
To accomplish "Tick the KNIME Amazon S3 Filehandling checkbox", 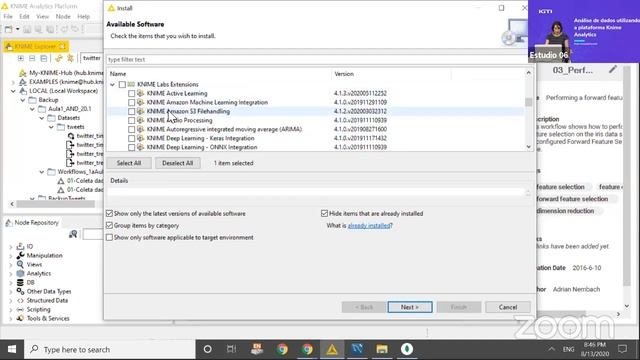I will point(131,111).
